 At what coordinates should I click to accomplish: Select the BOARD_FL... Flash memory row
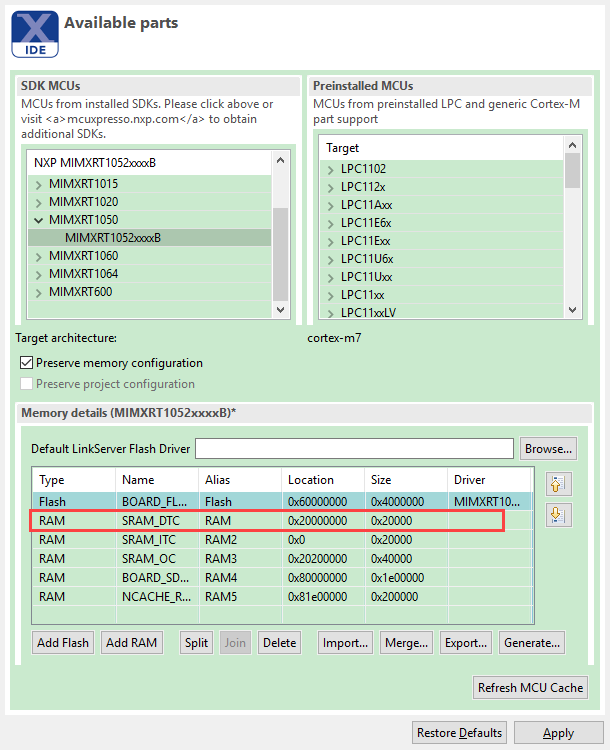point(282,502)
